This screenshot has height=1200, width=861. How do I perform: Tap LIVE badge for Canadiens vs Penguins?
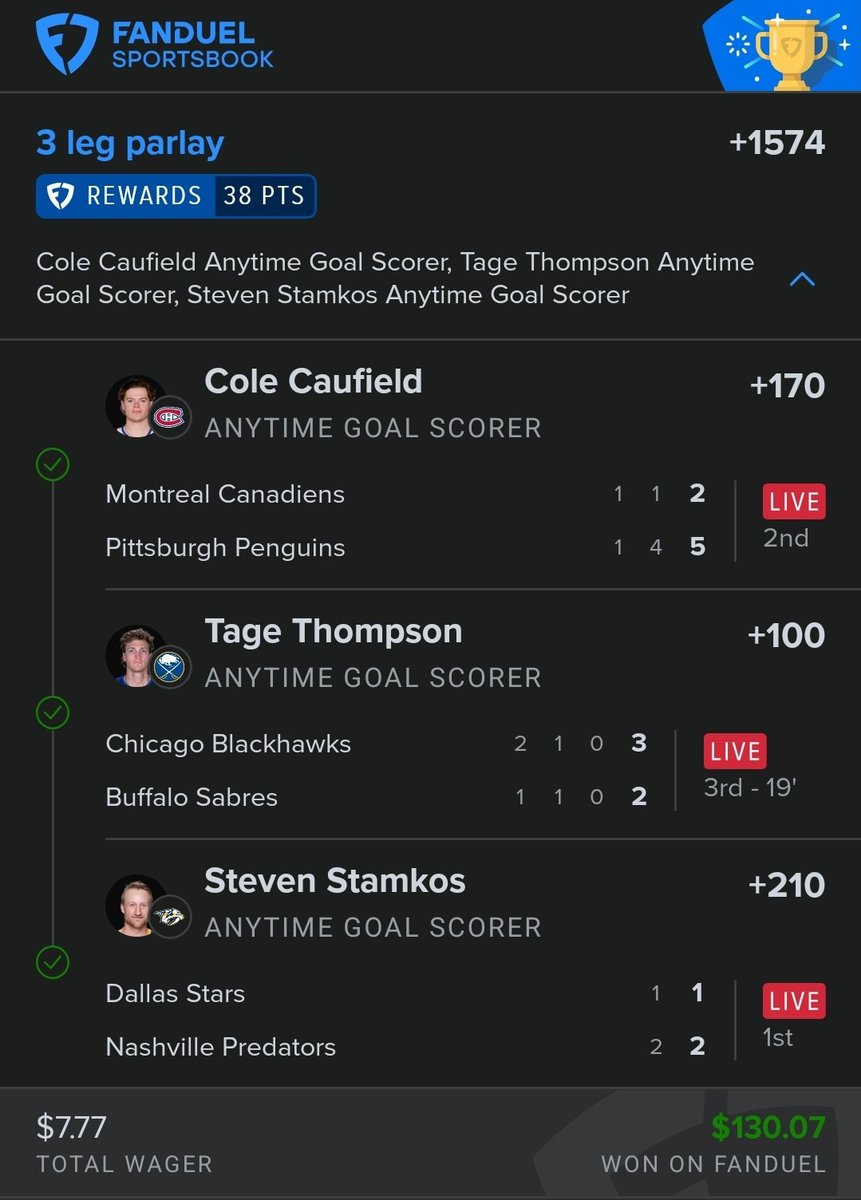[794, 501]
